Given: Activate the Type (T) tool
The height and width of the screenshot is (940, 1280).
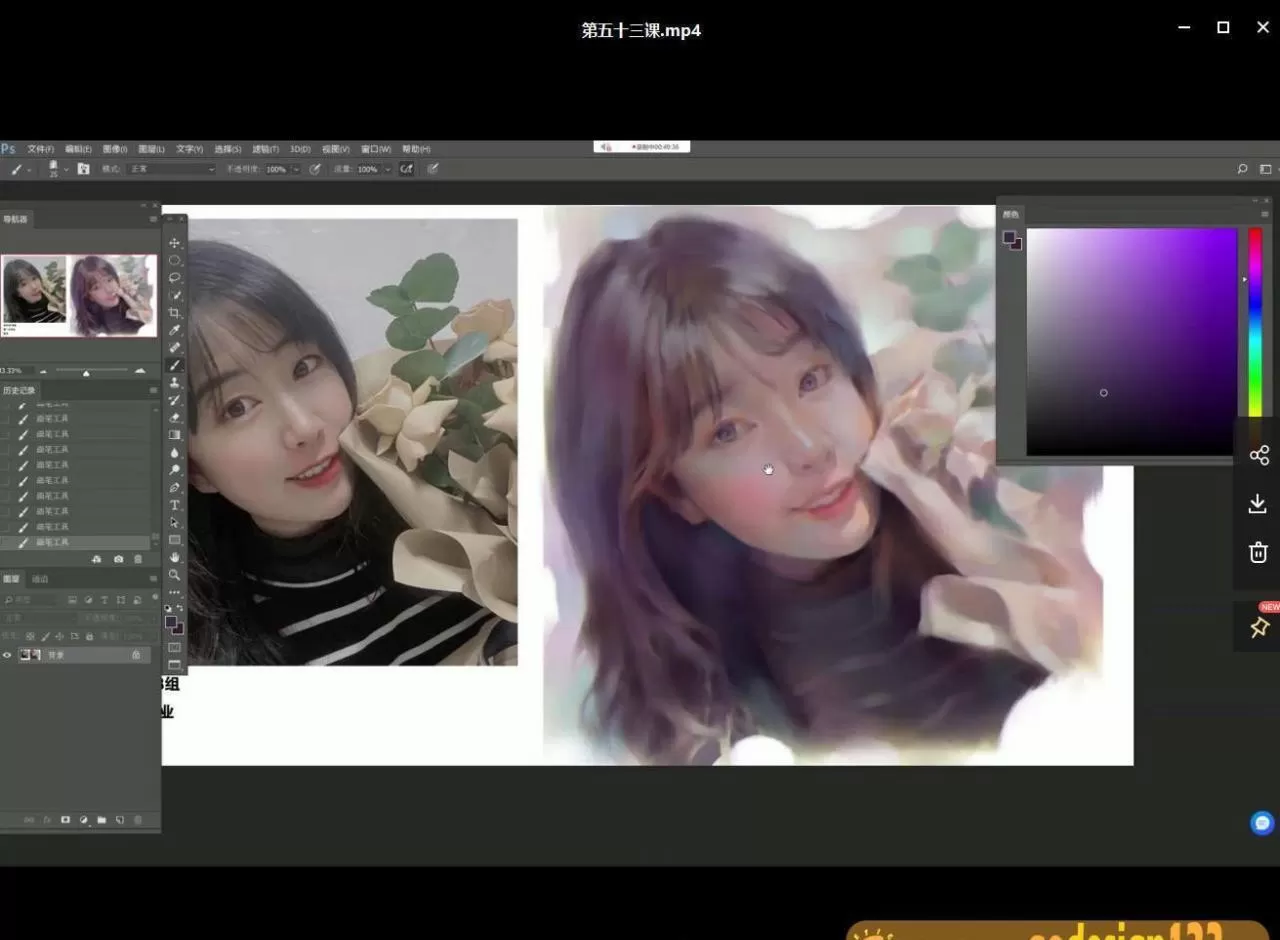Looking at the screenshot, I should [175, 505].
